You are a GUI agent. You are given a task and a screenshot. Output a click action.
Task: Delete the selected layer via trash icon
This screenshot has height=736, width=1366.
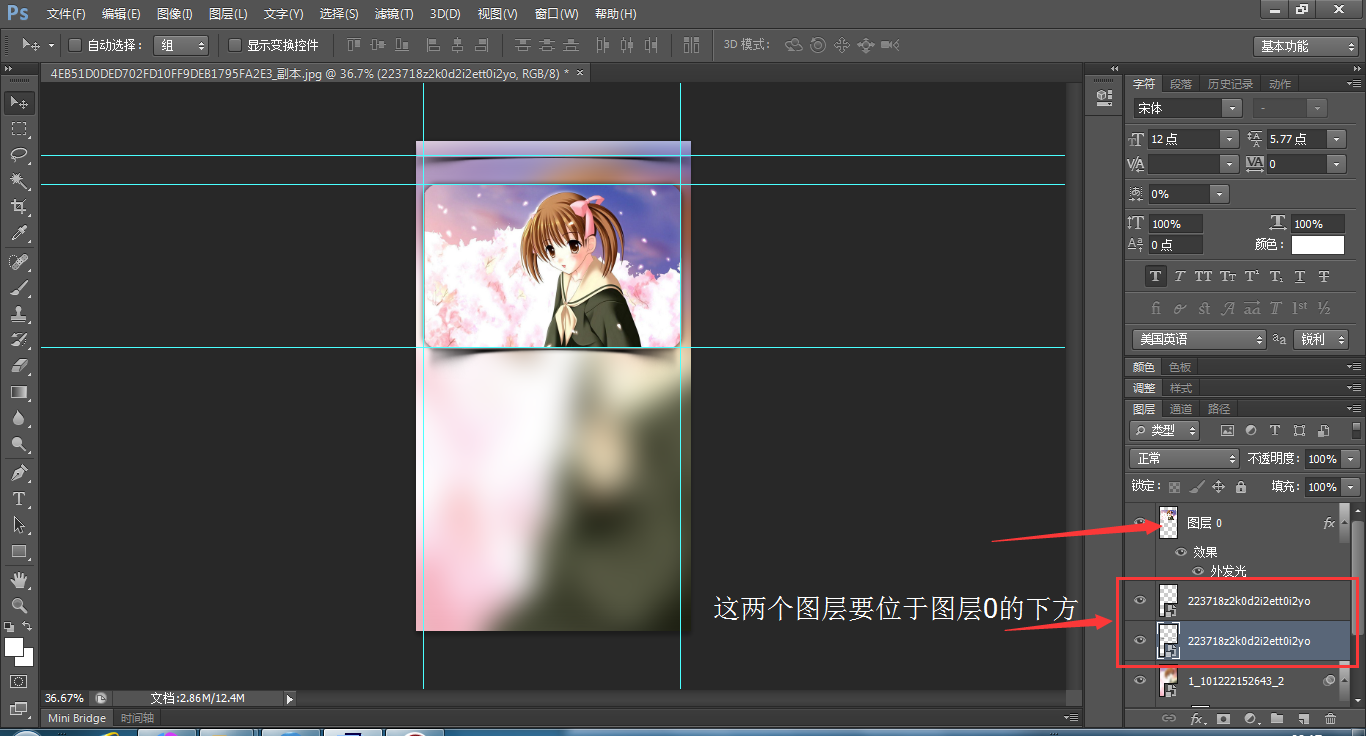click(x=1330, y=719)
